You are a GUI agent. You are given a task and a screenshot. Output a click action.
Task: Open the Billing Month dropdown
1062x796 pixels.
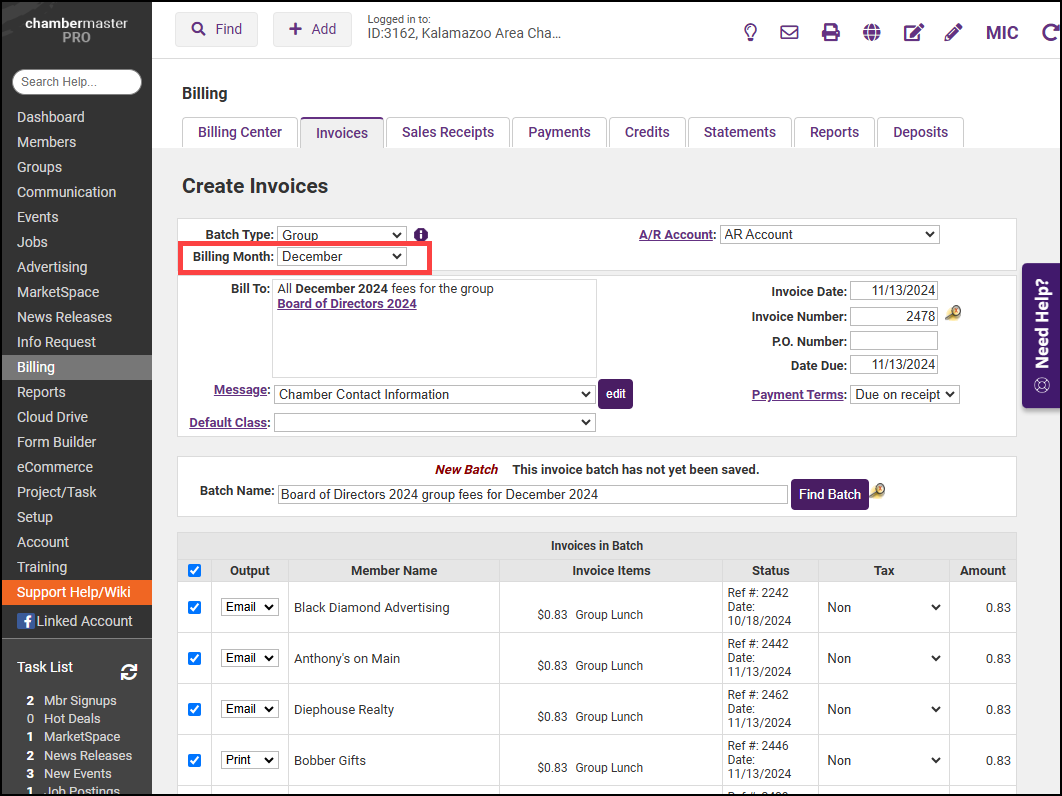(x=342, y=257)
